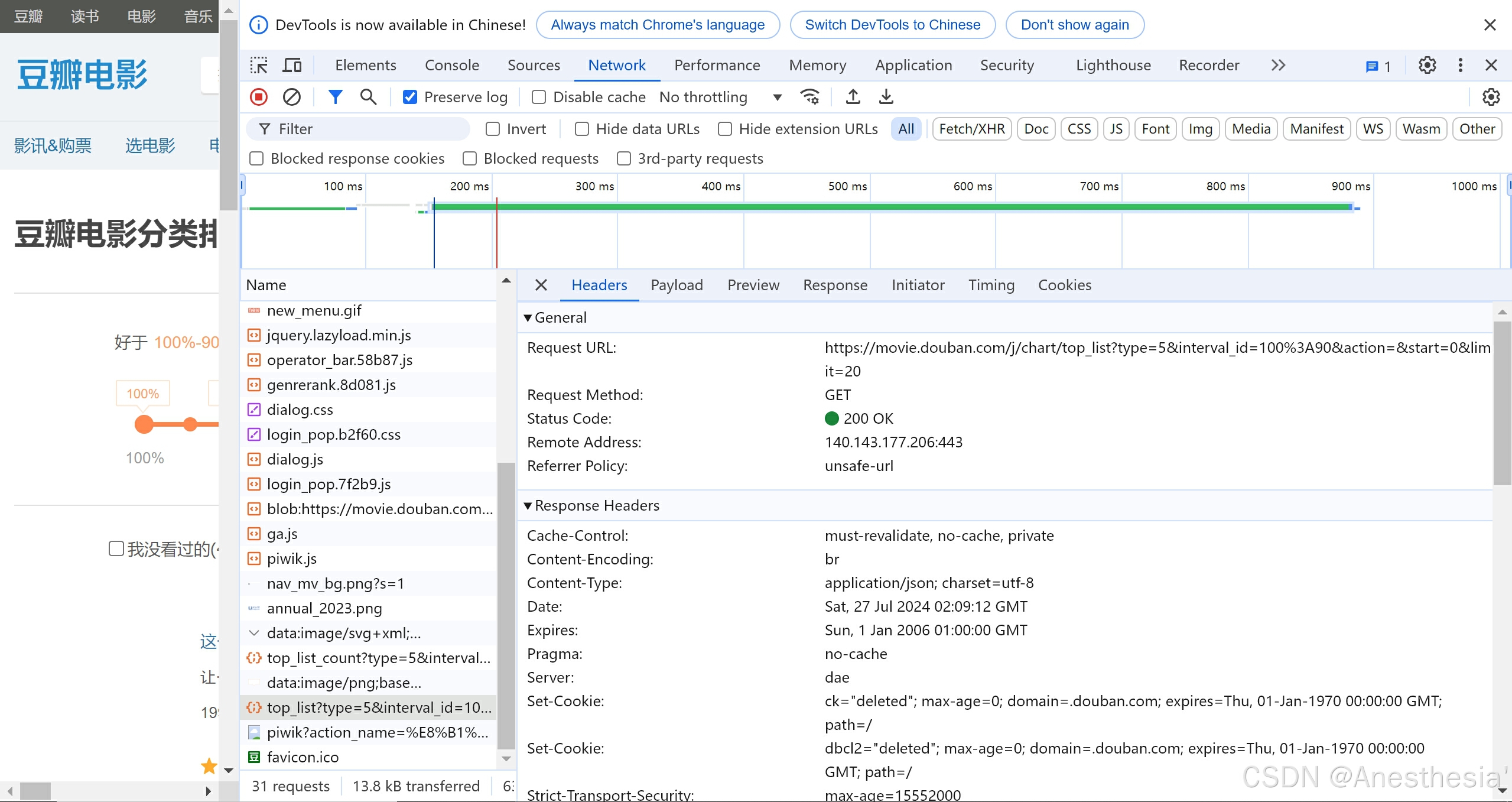The width and height of the screenshot is (1512, 802).
Task: Import HAR file upload icon
Action: click(x=853, y=97)
